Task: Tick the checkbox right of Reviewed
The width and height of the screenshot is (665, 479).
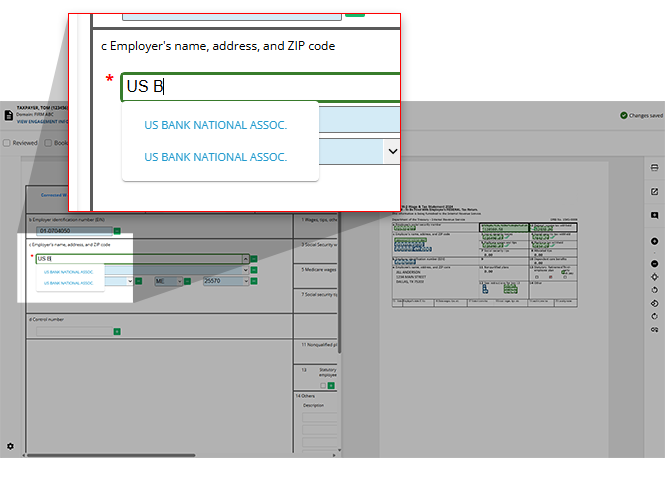Action: (x=48, y=143)
